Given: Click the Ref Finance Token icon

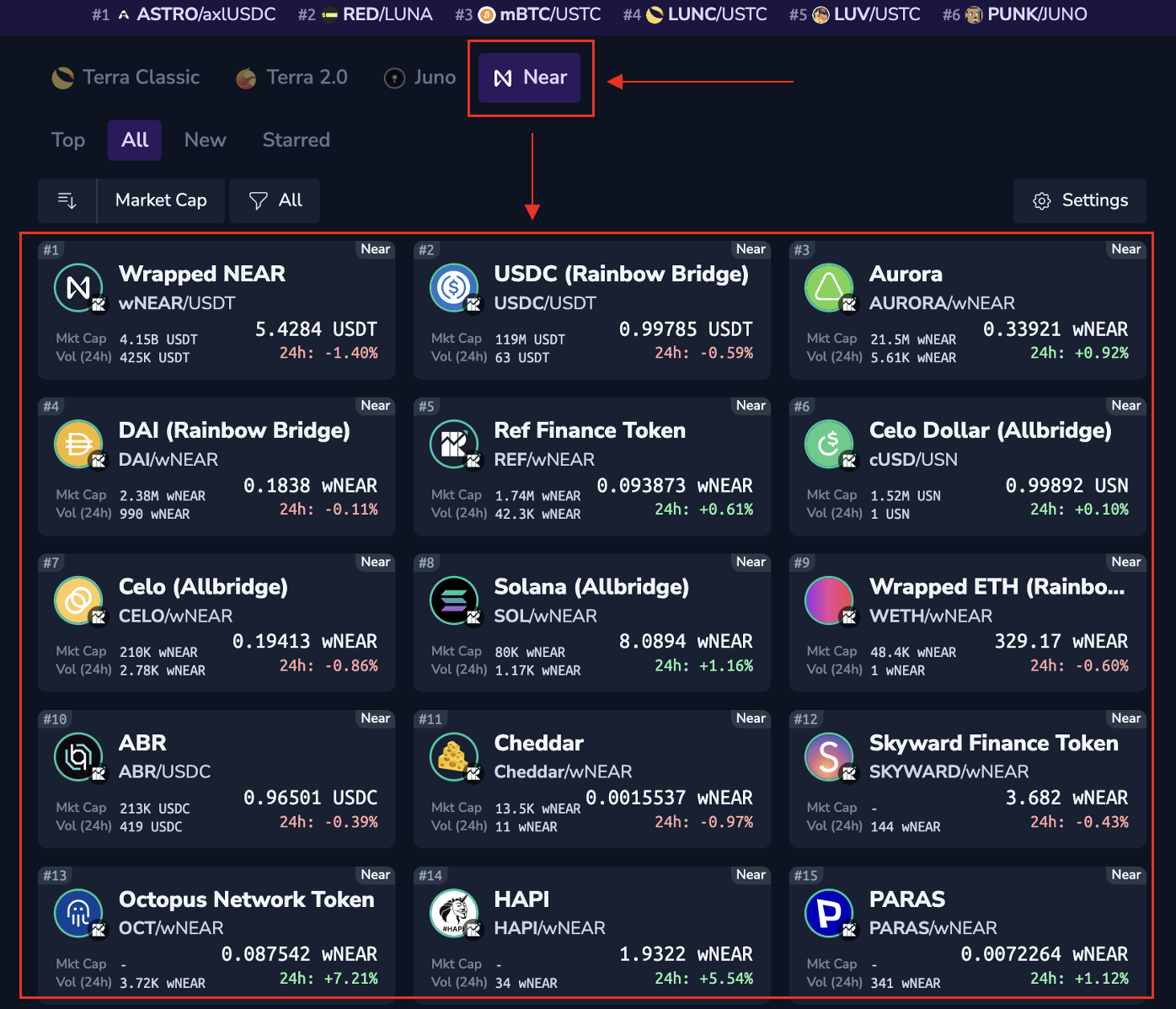Looking at the screenshot, I should click(x=454, y=444).
